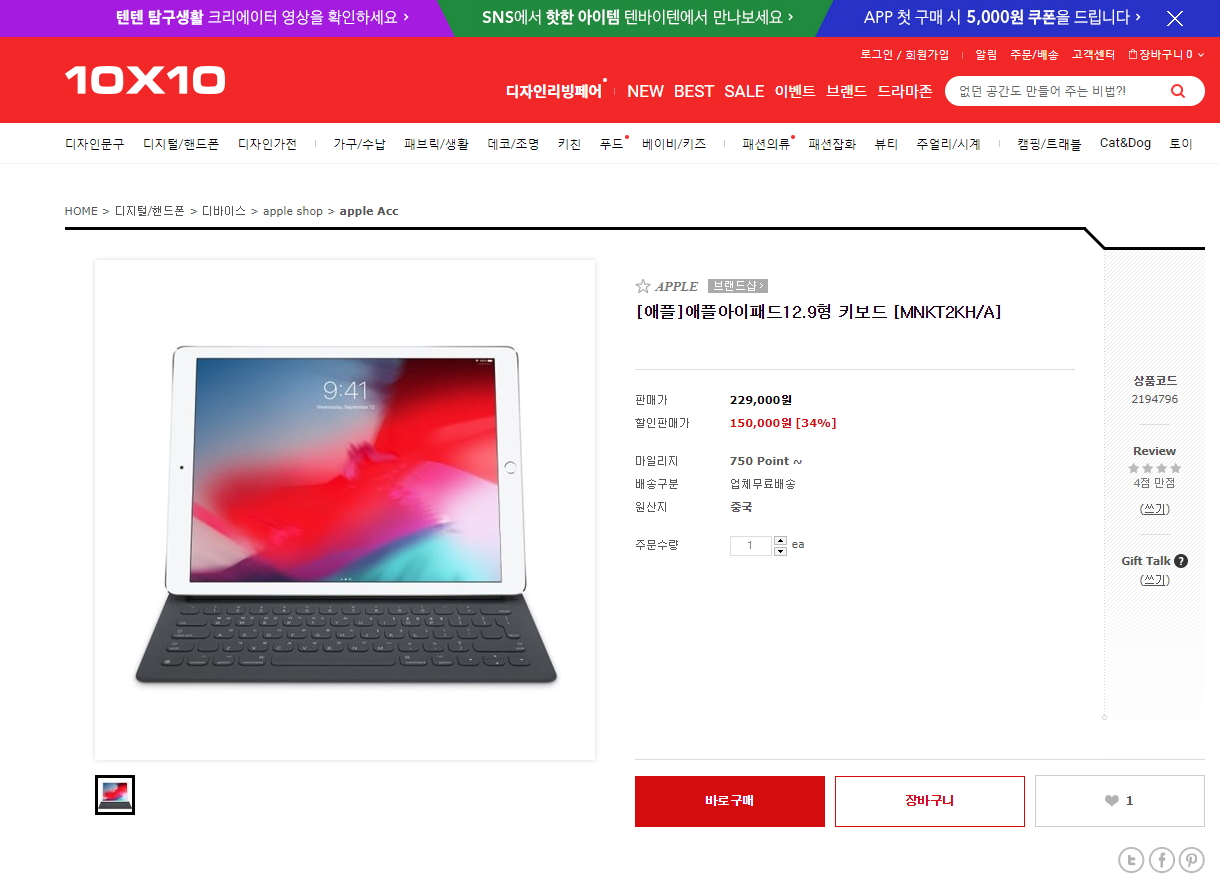
Task: Click the 10X10 logo
Action: tap(145, 80)
